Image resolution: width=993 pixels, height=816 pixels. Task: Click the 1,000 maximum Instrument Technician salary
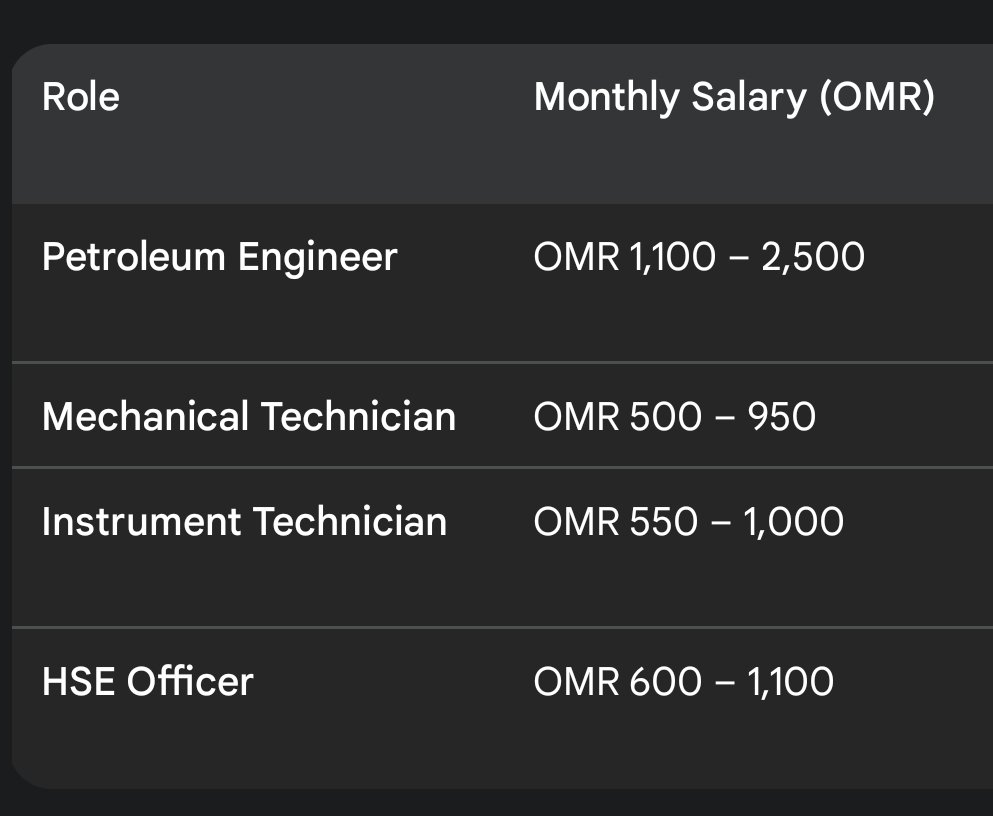pos(793,521)
